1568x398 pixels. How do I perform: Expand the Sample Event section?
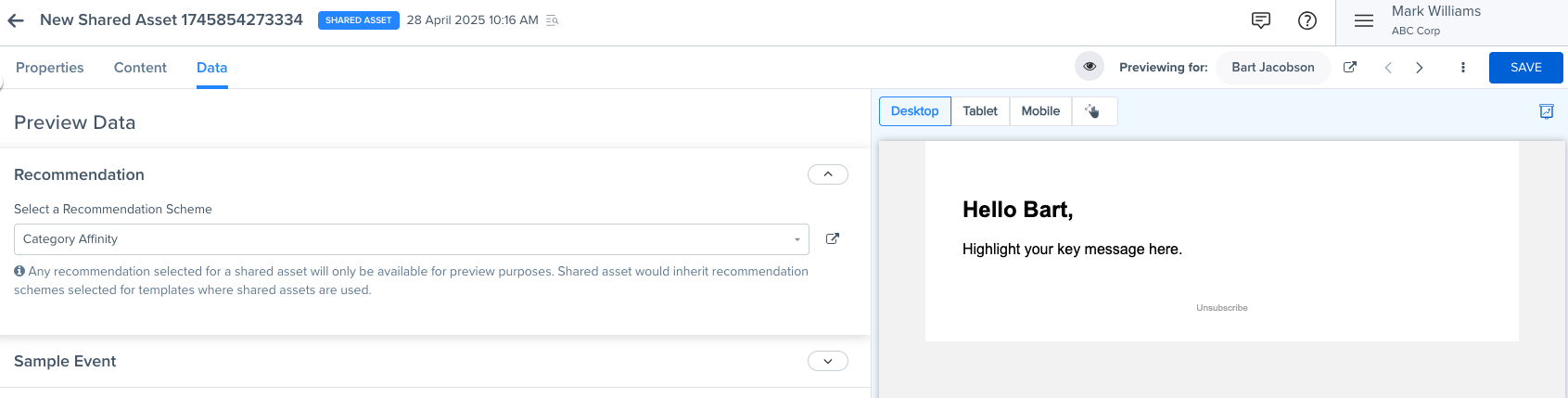(x=828, y=361)
